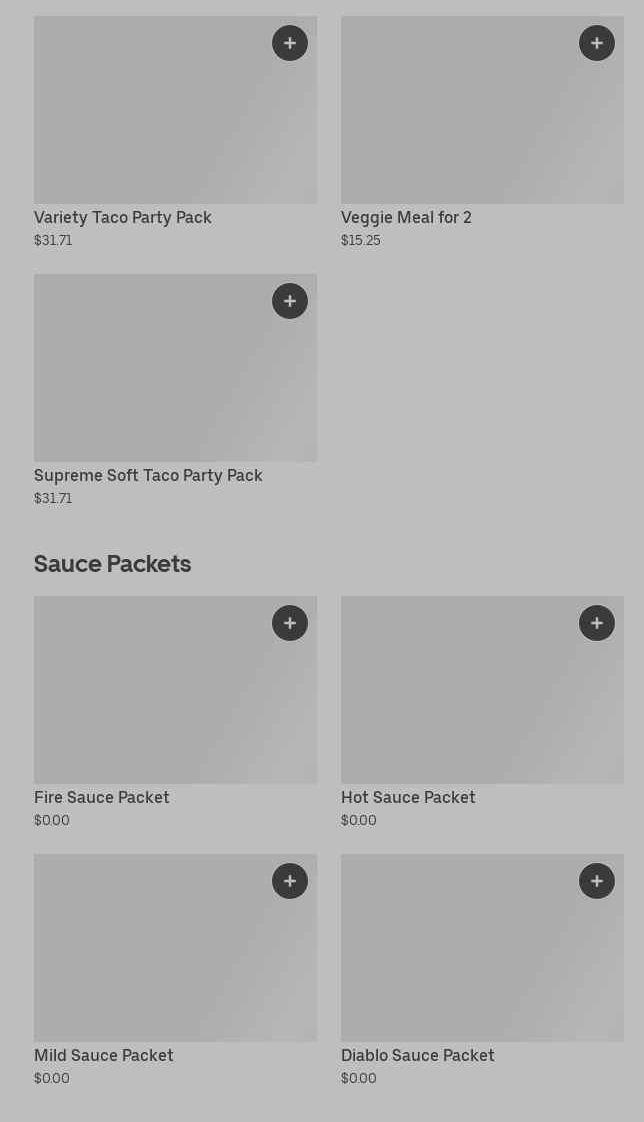644x1122 pixels.
Task: Add Mild Sauce Packet to cart
Action: 290,881
